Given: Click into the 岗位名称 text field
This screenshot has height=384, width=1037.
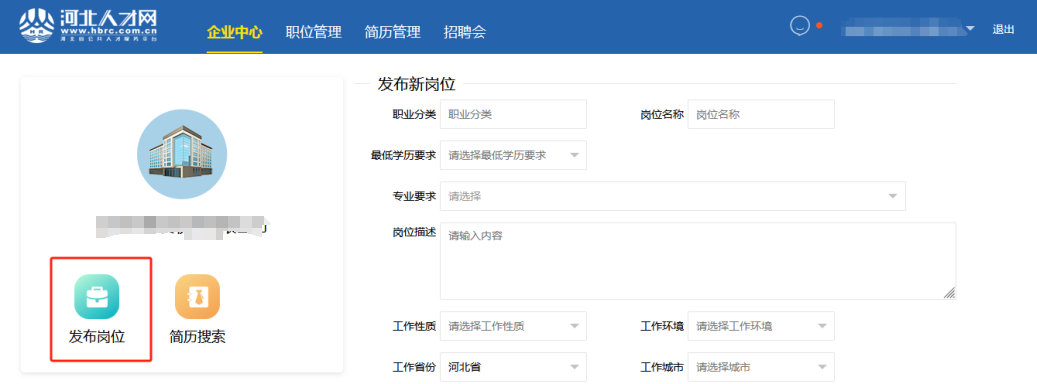Looking at the screenshot, I should [761, 114].
